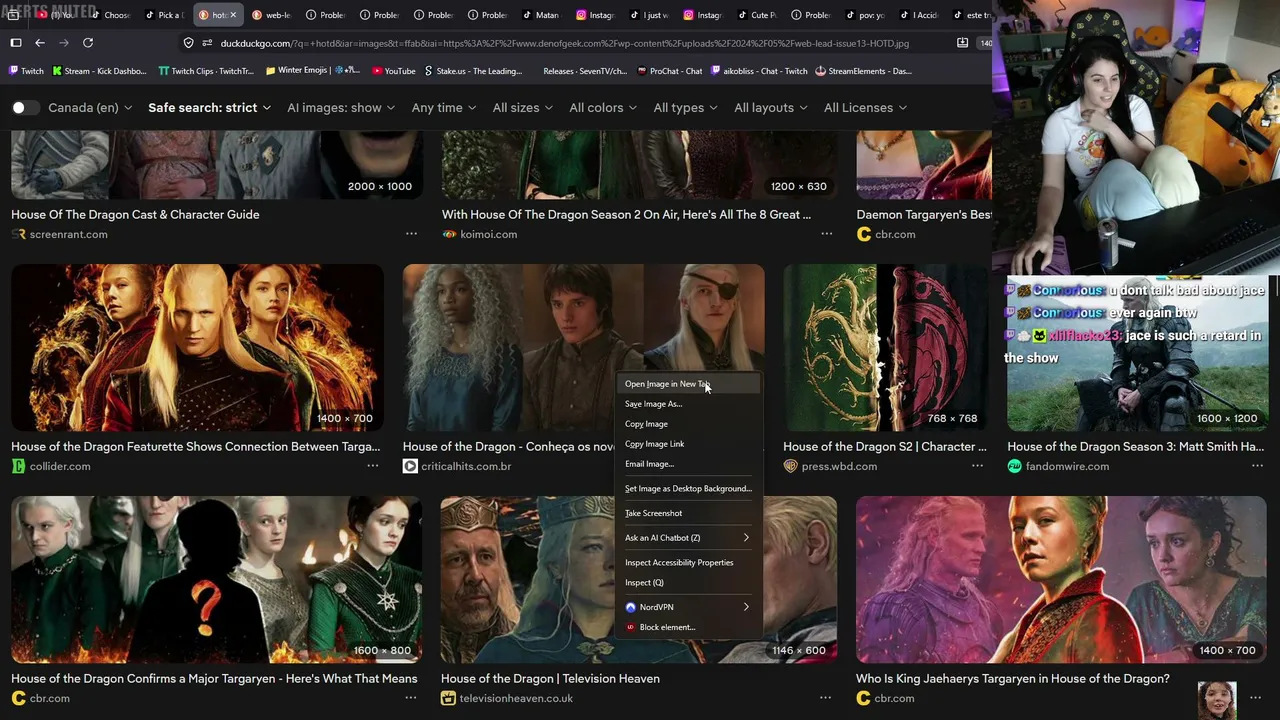1280x720 pixels.
Task: Click the fandomwire.com favicon
Action: click(1015, 466)
